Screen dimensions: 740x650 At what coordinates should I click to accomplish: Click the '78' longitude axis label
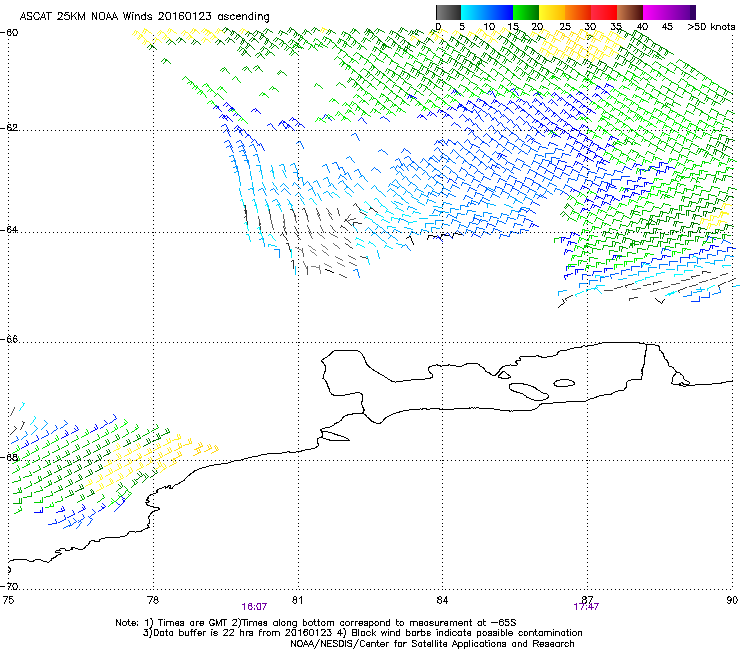pyautogui.click(x=153, y=600)
